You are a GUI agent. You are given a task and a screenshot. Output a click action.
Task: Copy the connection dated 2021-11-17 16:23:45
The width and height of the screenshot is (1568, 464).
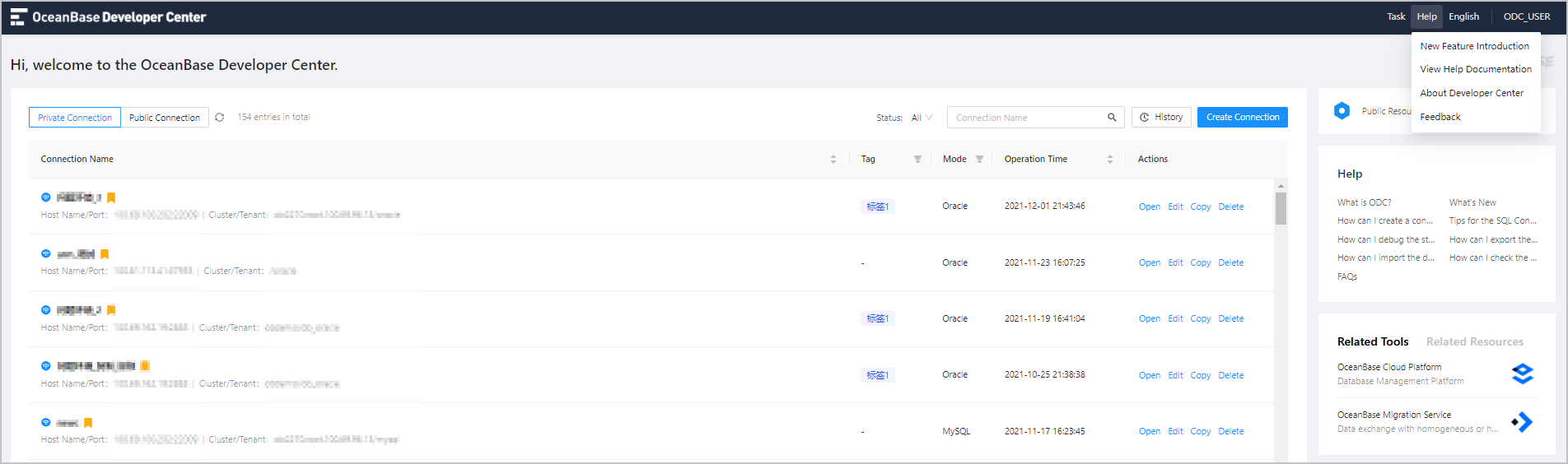tap(1201, 431)
